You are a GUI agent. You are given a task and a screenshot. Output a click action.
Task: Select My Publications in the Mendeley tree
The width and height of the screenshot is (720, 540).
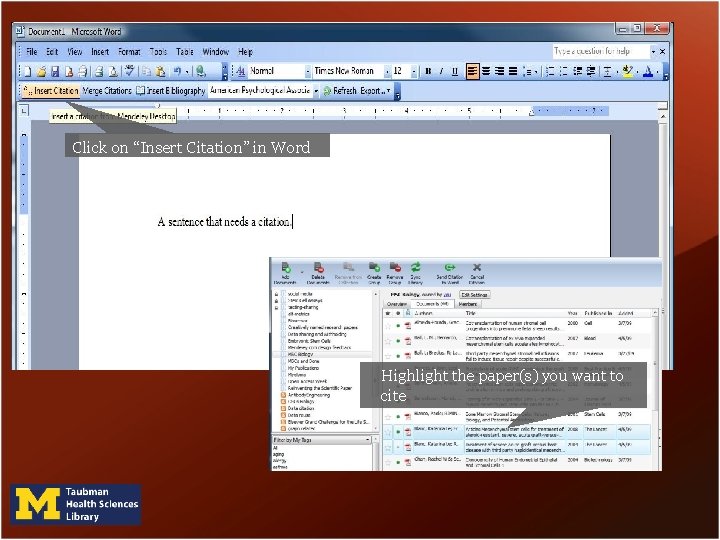click(303, 368)
